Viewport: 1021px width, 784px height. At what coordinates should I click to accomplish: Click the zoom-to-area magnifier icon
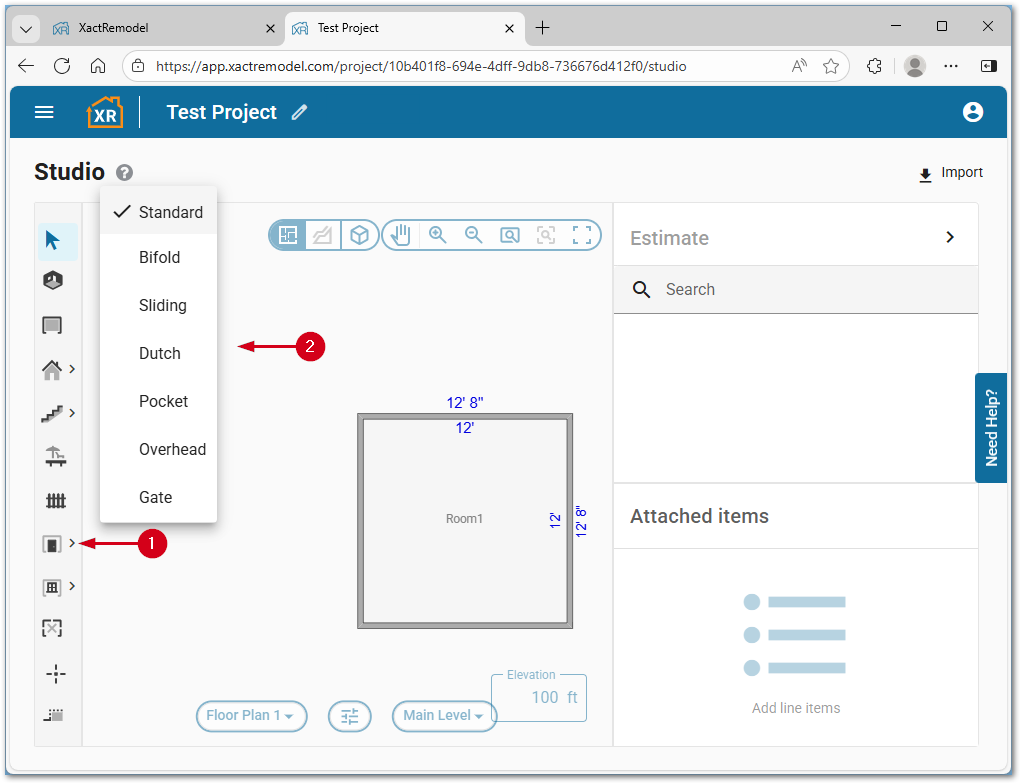click(x=509, y=234)
